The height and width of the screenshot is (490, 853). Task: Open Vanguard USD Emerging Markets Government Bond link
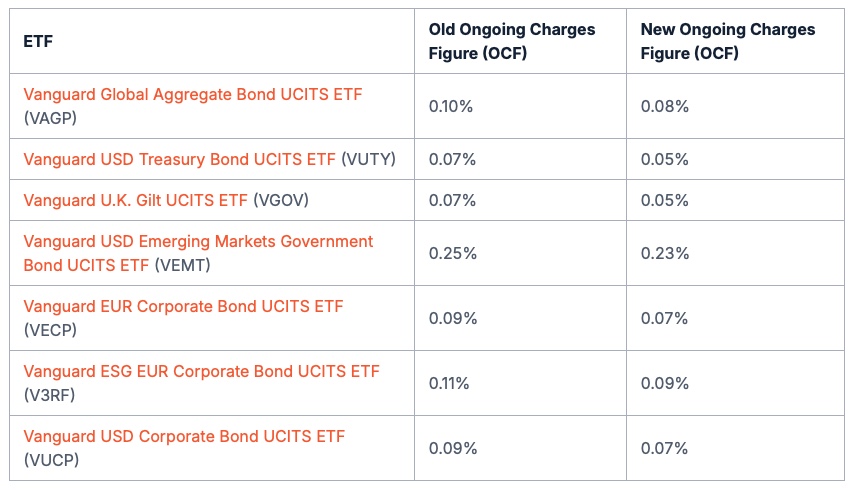pyautogui.click(x=198, y=242)
